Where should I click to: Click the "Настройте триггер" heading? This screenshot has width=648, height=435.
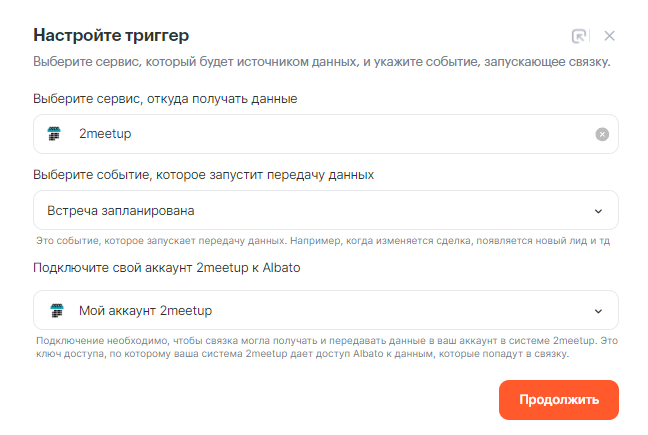111,35
